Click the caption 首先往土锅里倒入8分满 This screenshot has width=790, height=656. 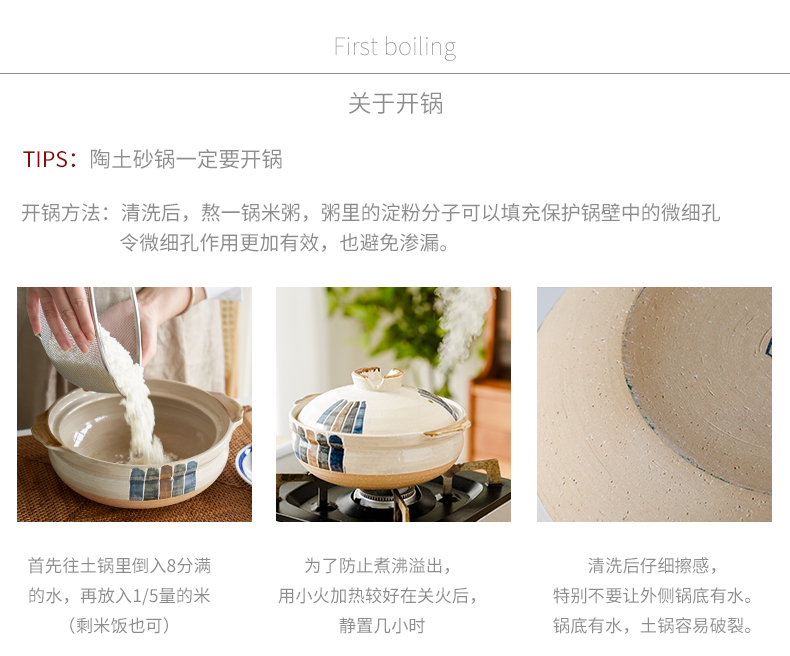pyautogui.click(x=119, y=566)
